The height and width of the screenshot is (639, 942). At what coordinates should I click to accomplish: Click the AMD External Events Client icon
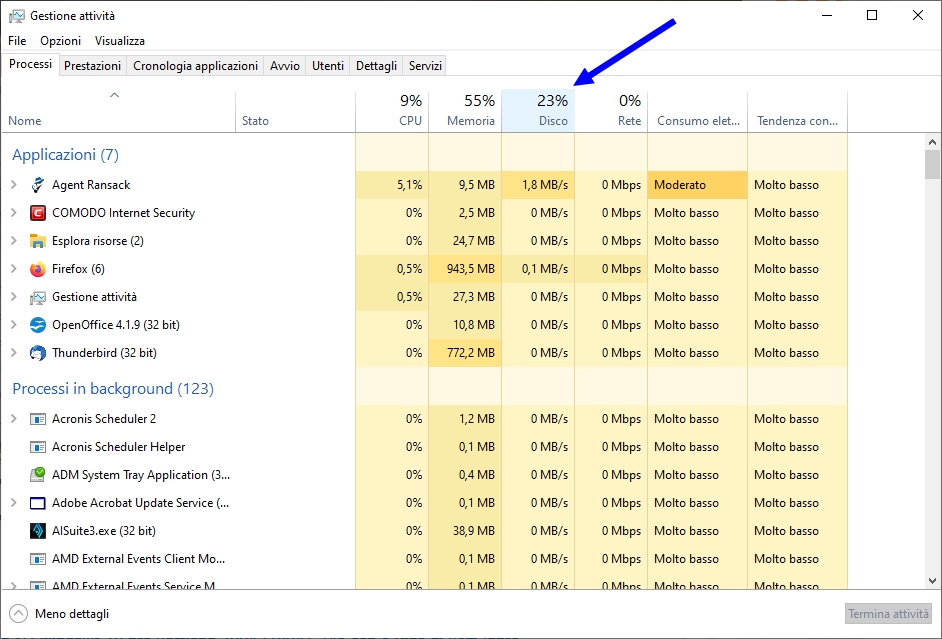coord(38,559)
